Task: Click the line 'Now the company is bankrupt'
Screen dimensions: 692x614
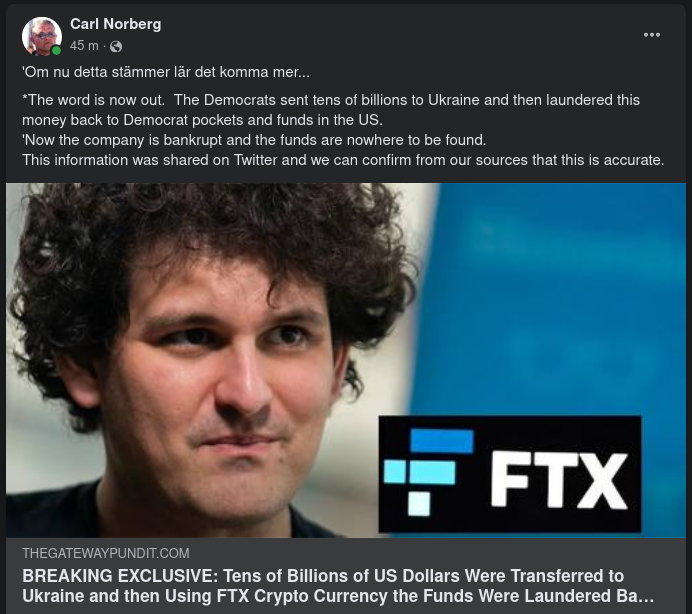Action: [x=254, y=140]
